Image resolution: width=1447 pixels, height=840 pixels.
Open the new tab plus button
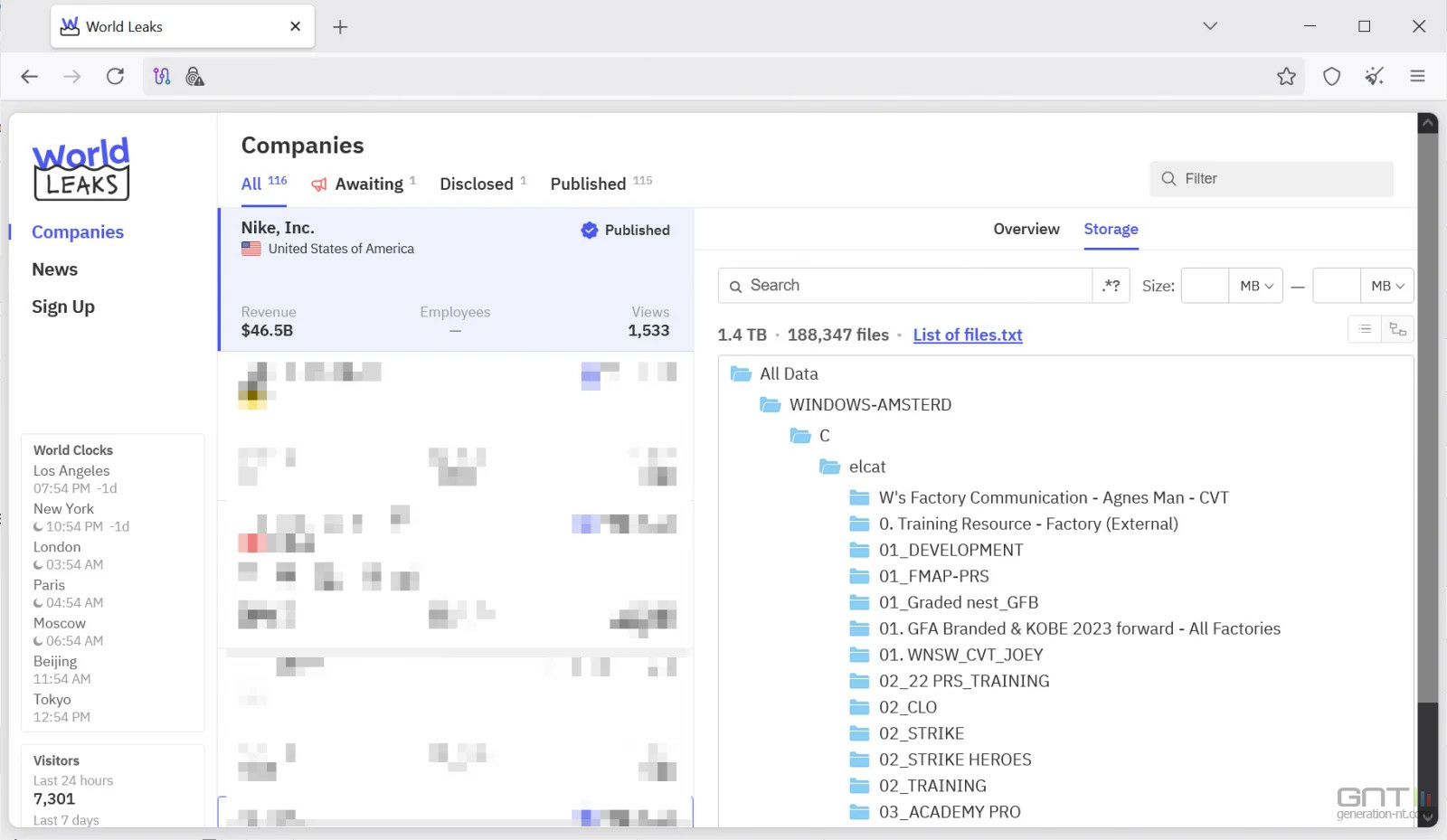coord(340,27)
